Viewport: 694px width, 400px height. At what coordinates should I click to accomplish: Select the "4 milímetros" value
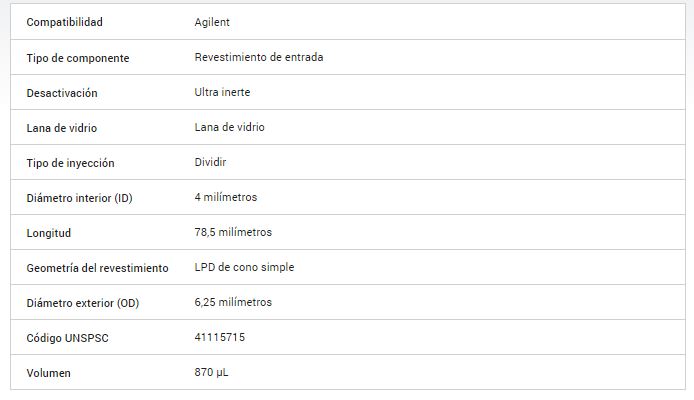point(225,197)
